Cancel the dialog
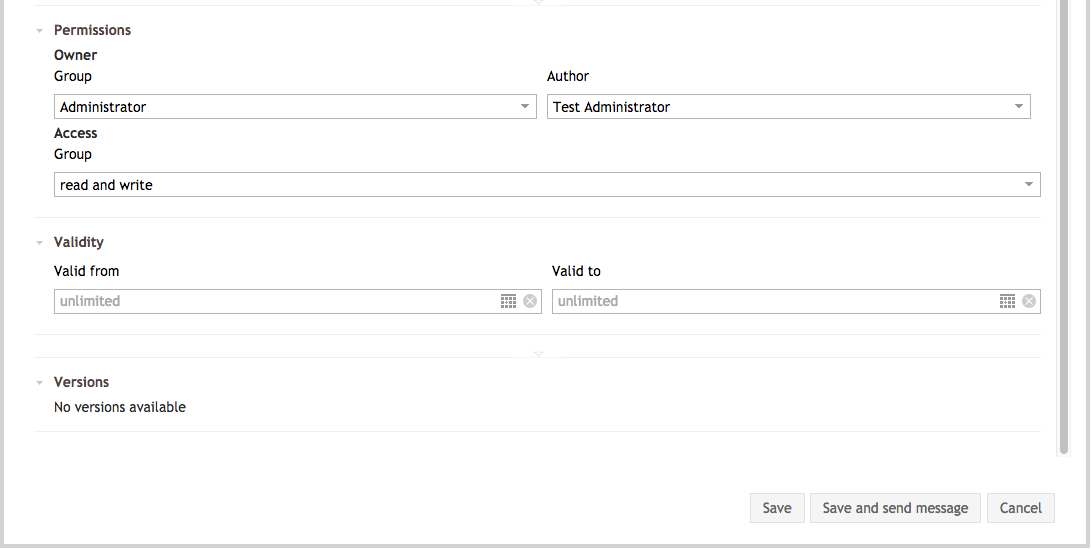 tap(1021, 508)
